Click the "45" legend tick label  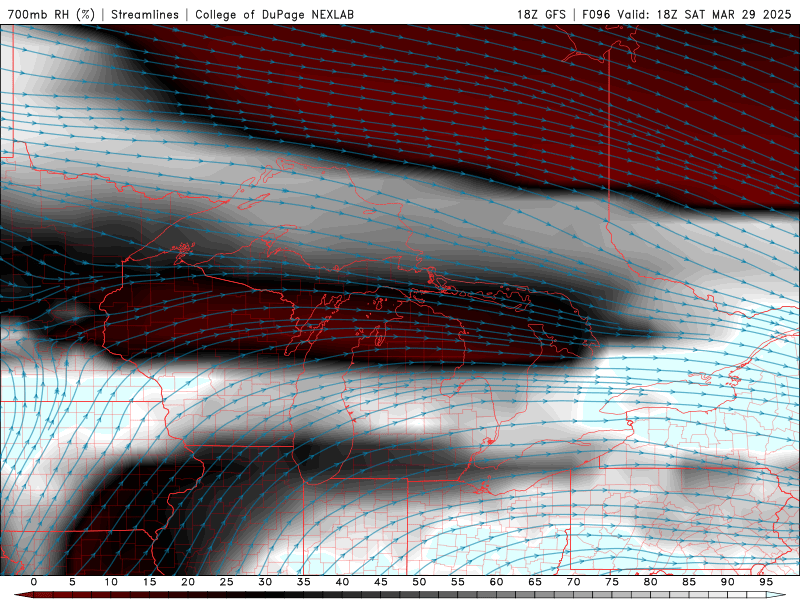point(381,582)
